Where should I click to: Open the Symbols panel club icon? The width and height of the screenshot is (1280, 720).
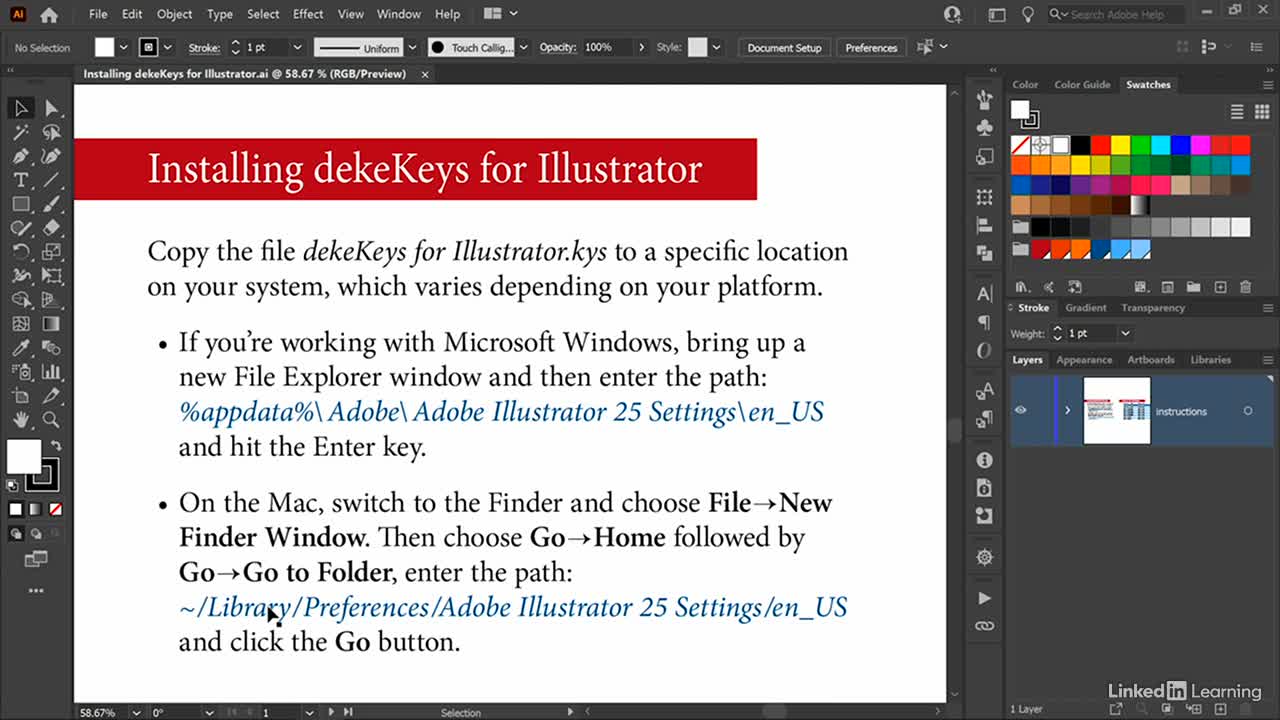point(985,128)
